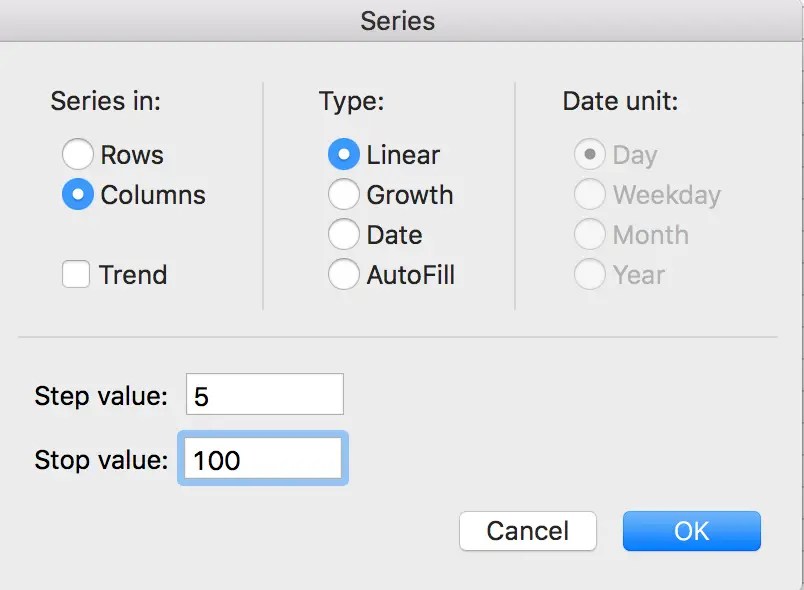Select the AutoFill series type

coord(344,275)
